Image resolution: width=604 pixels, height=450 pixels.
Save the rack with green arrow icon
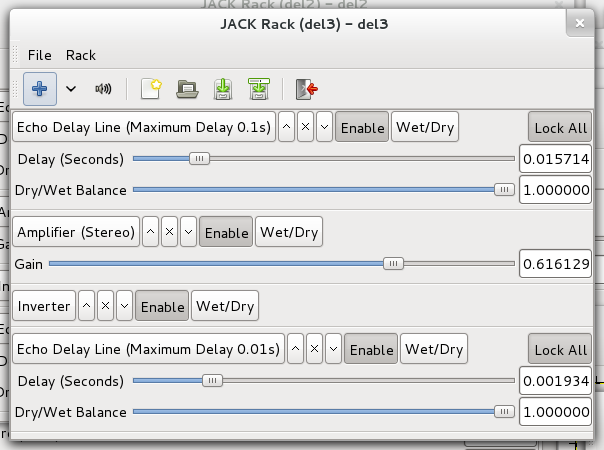pos(223,89)
